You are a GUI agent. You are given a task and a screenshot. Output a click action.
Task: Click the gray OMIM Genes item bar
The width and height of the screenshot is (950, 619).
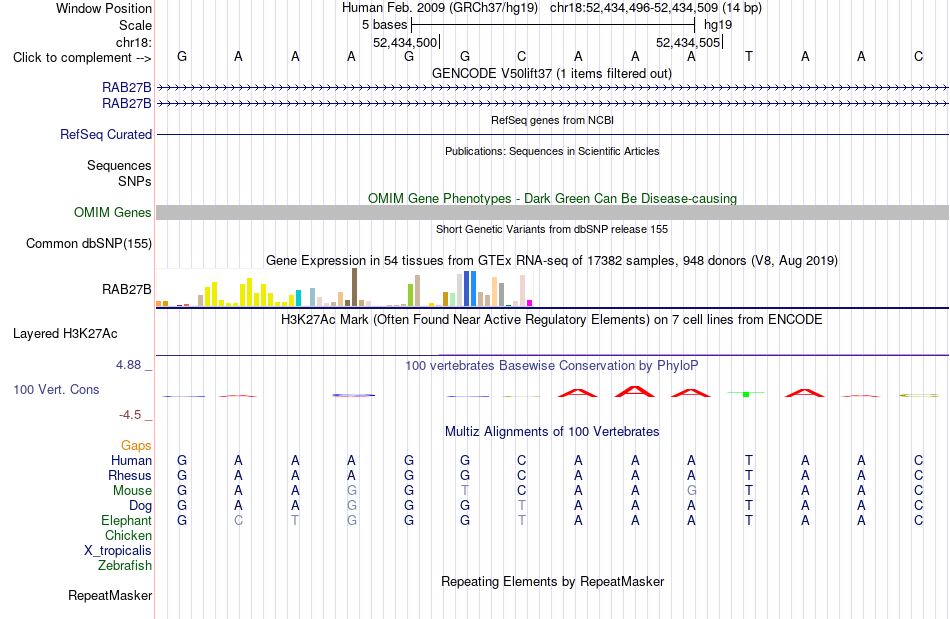click(553, 213)
